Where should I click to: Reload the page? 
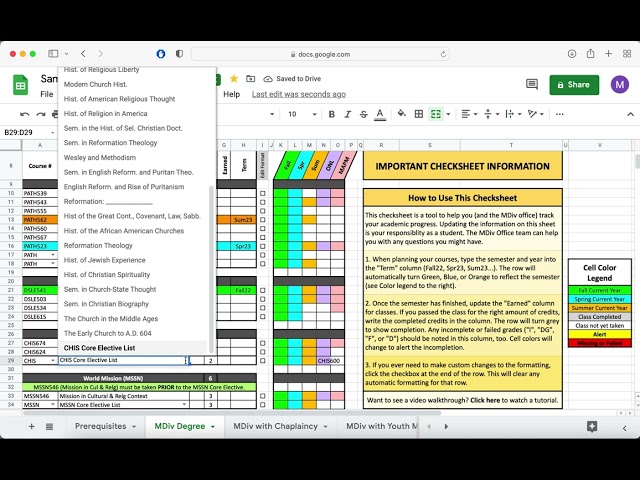443,54
